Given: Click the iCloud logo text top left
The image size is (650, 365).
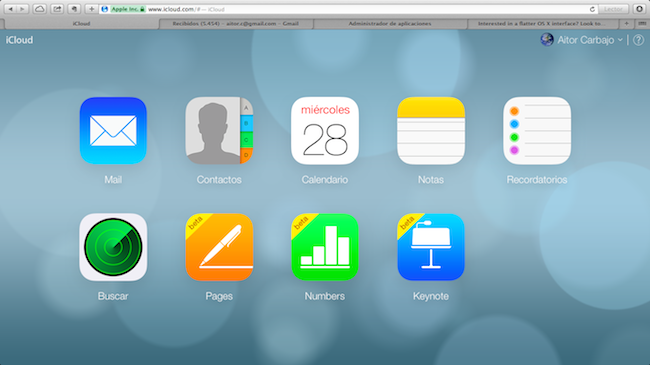Looking at the screenshot, I should [x=19, y=40].
